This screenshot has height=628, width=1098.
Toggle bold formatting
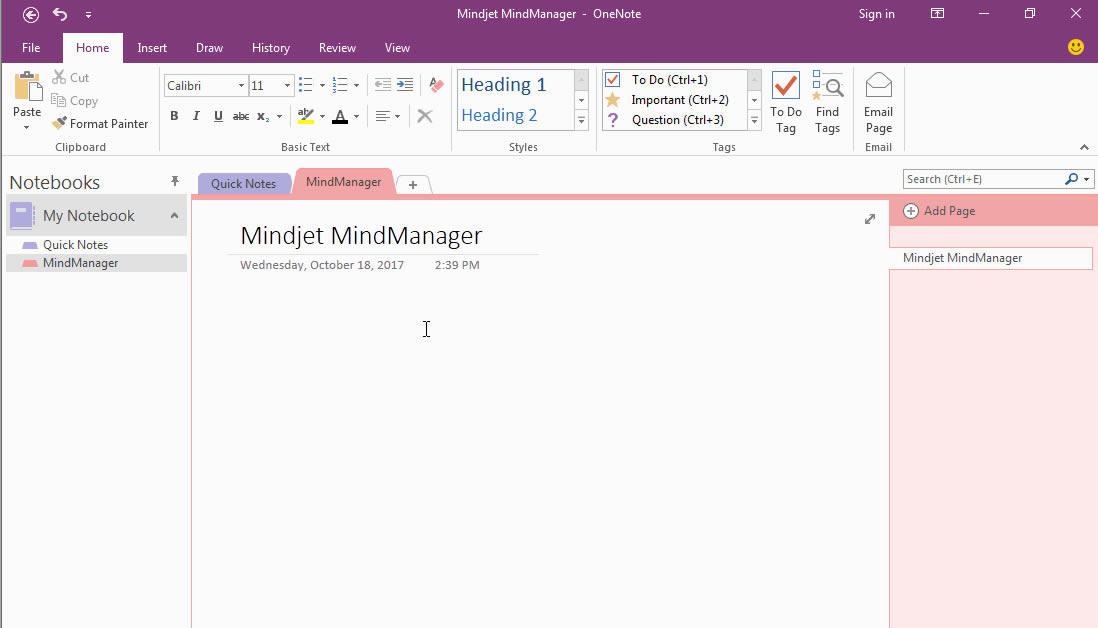click(x=173, y=116)
